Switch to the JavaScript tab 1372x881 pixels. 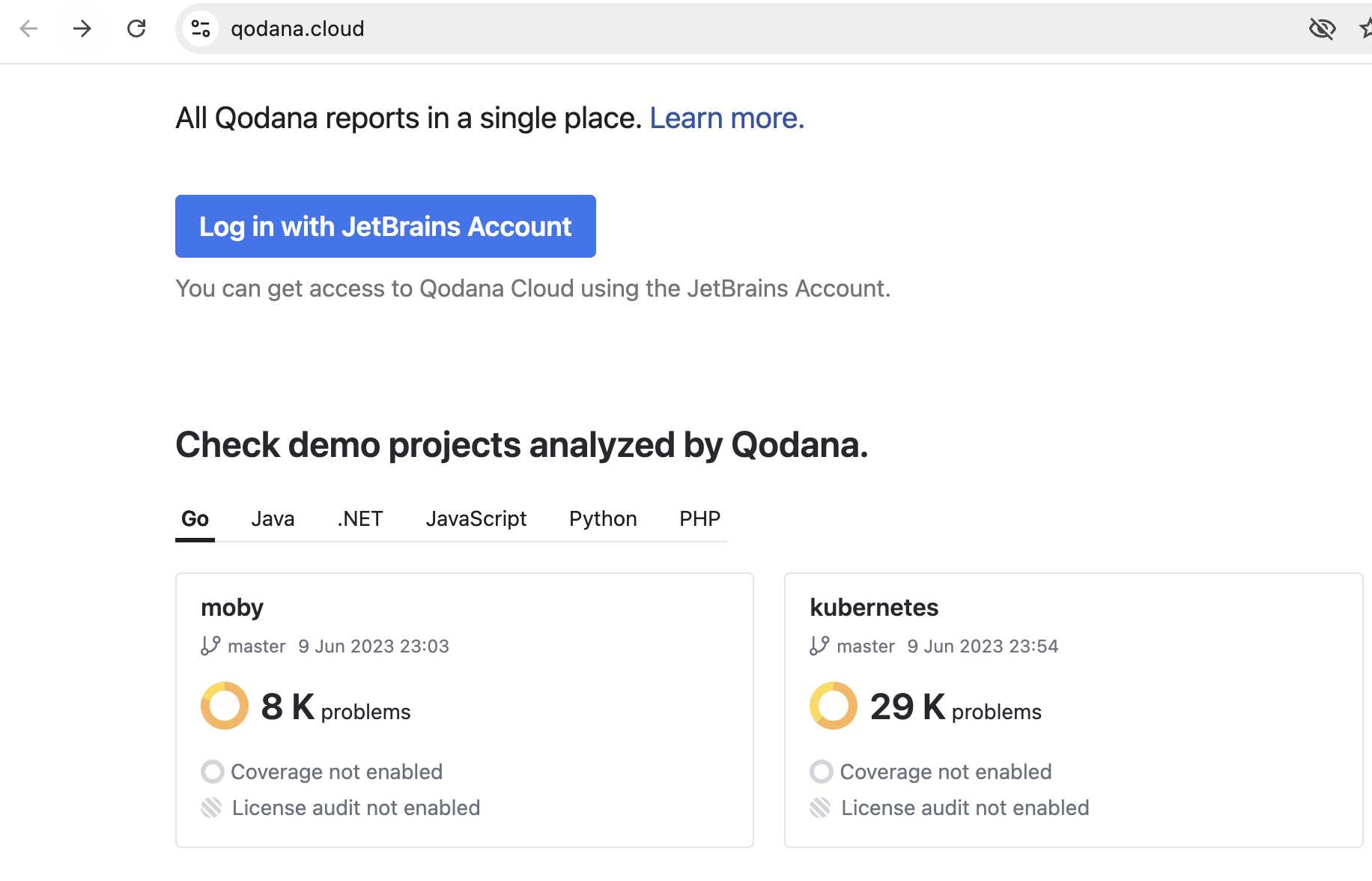[x=476, y=518]
